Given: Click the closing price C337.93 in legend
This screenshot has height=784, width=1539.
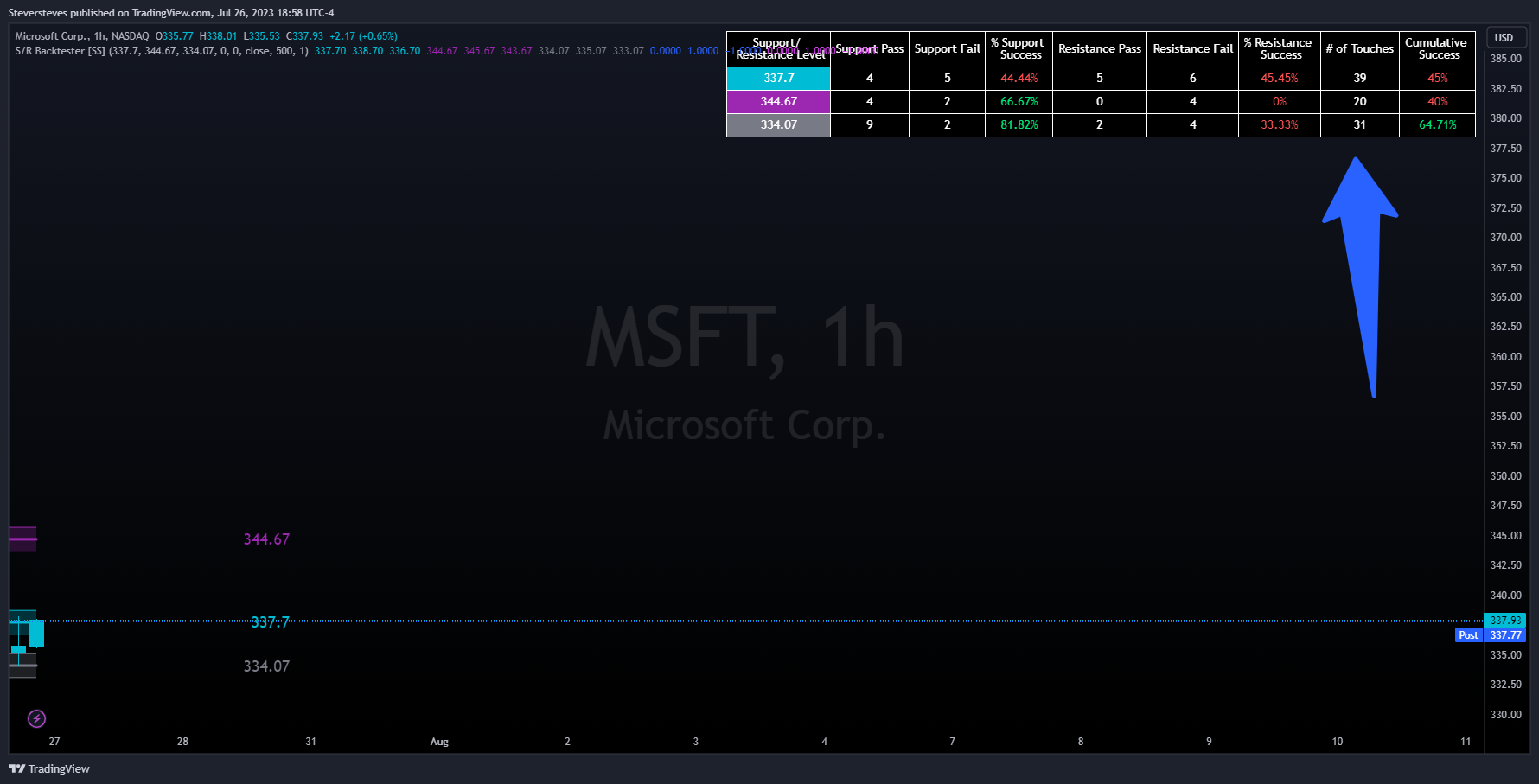Looking at the screenshot, I should [x=304, y=36].
